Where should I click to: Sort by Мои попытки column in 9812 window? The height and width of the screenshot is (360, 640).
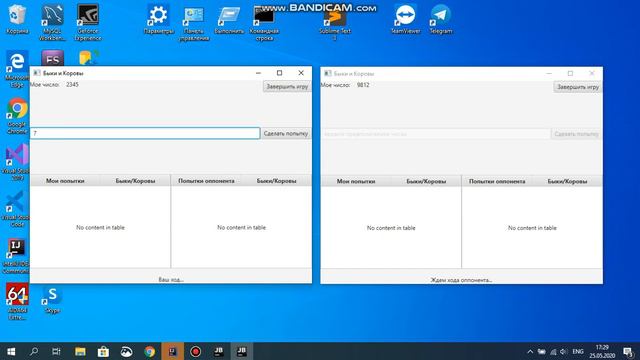click(x=356, y=181)
